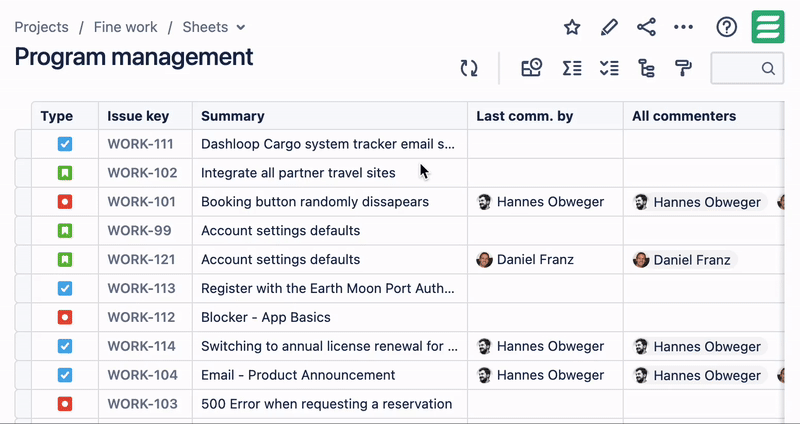The image size is (800, 424).
Task: Open the share icon
Action: [x=646, y=27]
